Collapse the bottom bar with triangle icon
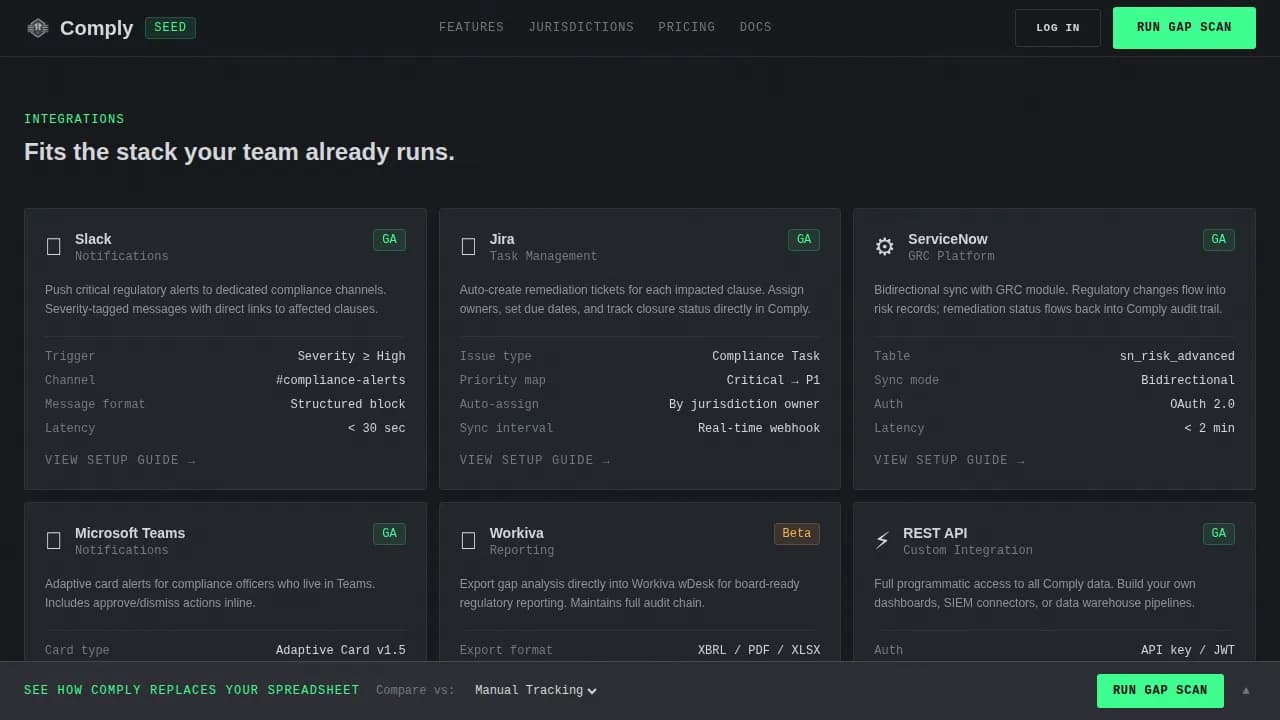Screen dimensions: 1280x720 (x=1246, y=690)
